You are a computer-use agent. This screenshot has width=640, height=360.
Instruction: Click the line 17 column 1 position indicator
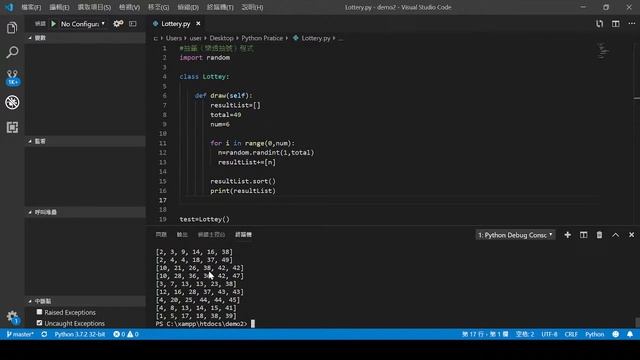pos(485,334)
